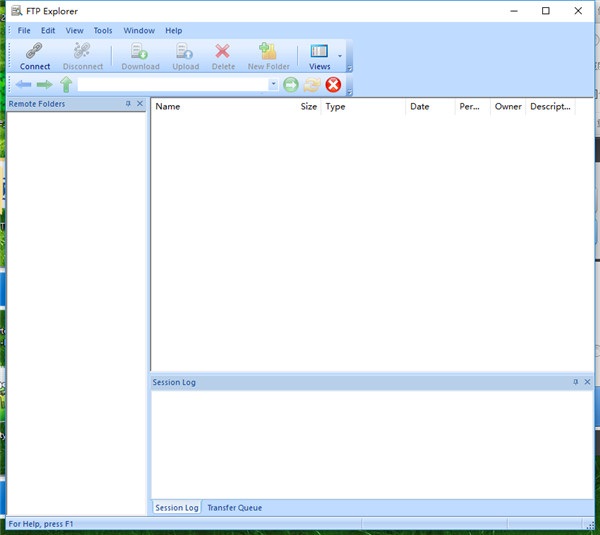600x535 pixels.
Task: Close the Session Log panel
Action: click(x=587, y=382)
